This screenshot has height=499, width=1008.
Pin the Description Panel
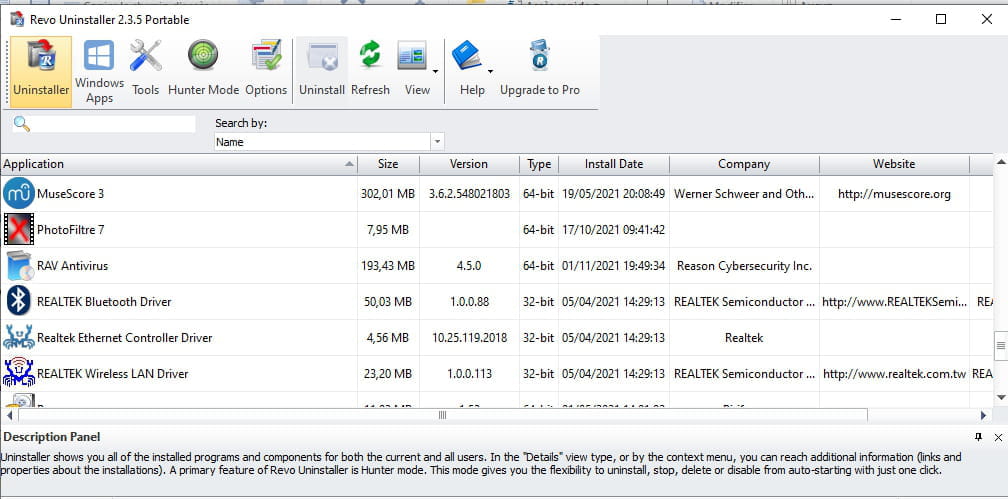[x=978, y=437]
